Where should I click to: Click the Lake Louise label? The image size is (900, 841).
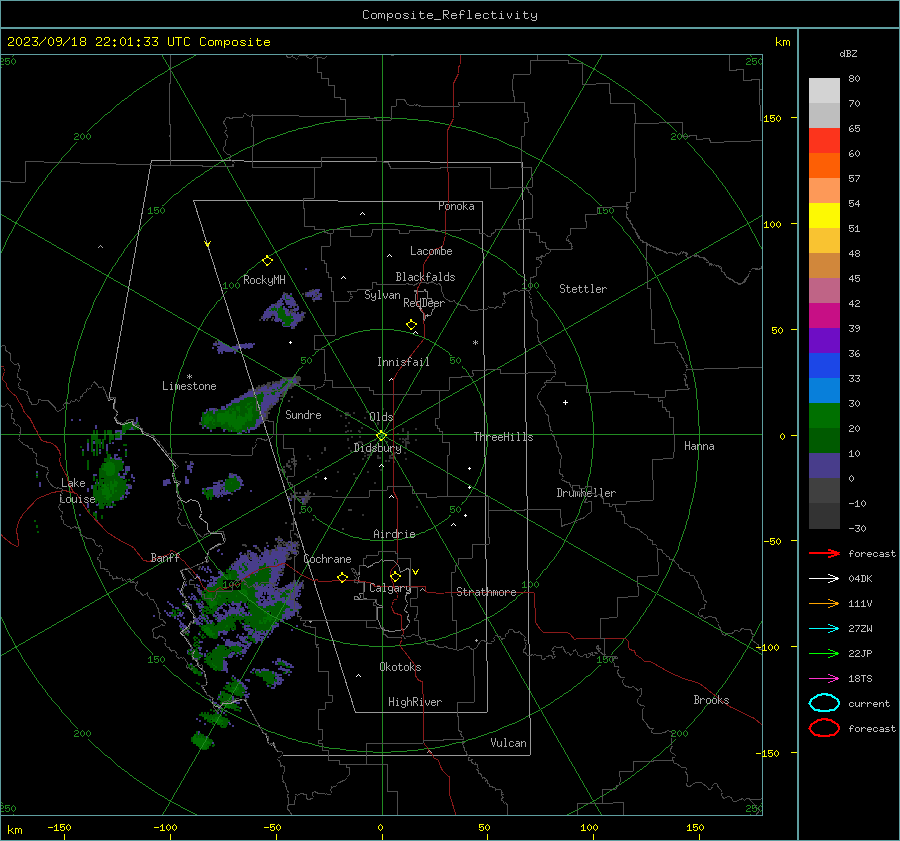(x=77, y=491)
